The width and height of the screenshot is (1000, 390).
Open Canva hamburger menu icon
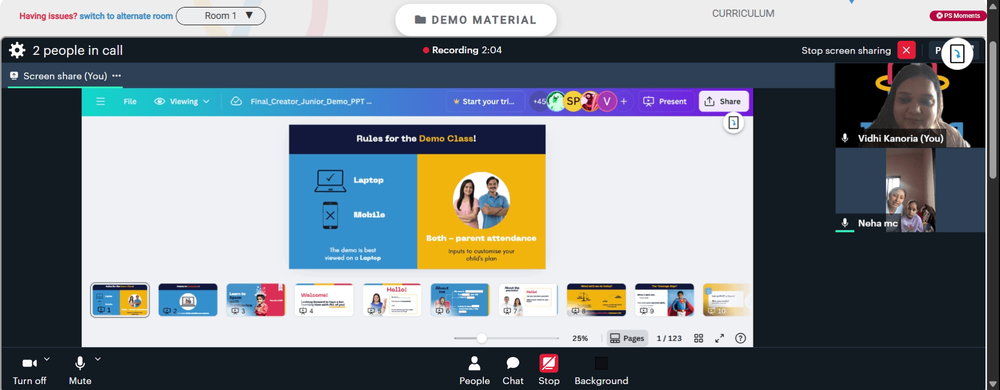tap(100, 101)
